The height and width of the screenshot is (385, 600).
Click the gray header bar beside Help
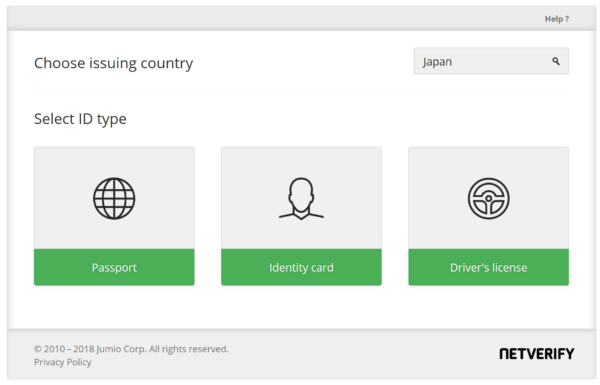coord(268,18)
